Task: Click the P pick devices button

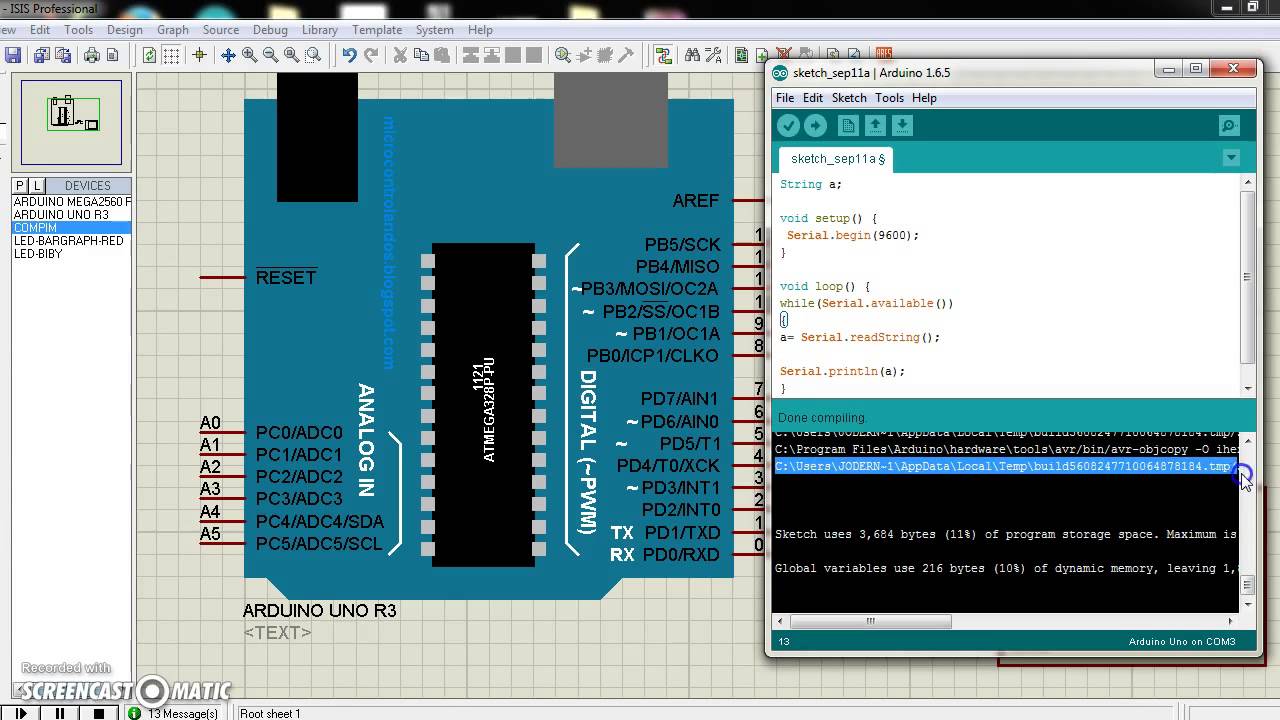Action: tap(20, 186)
